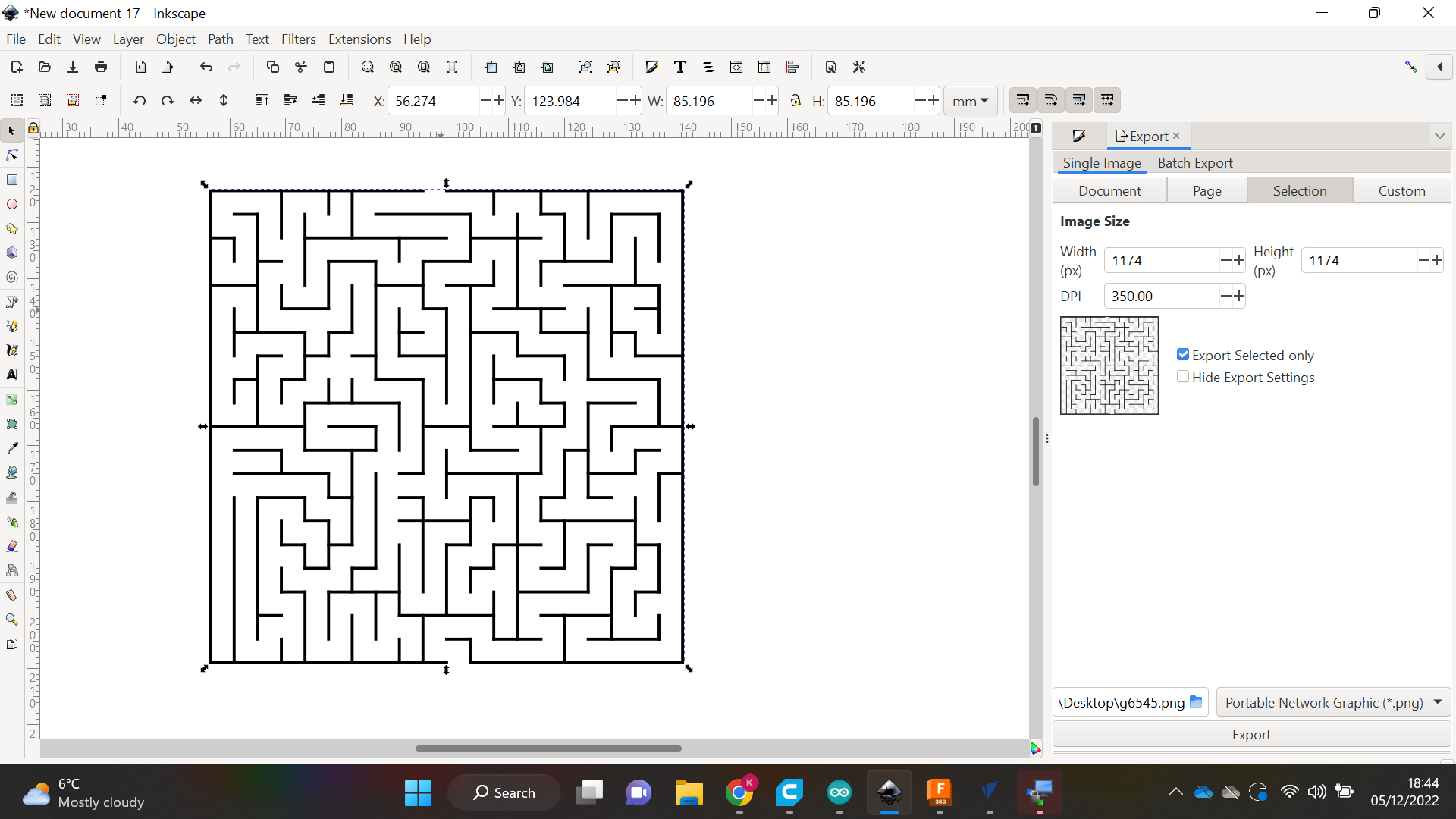This screenshot has height=819, width=1456.
Task: Uncheck Export Selected only
Action: coord(1183,354)
